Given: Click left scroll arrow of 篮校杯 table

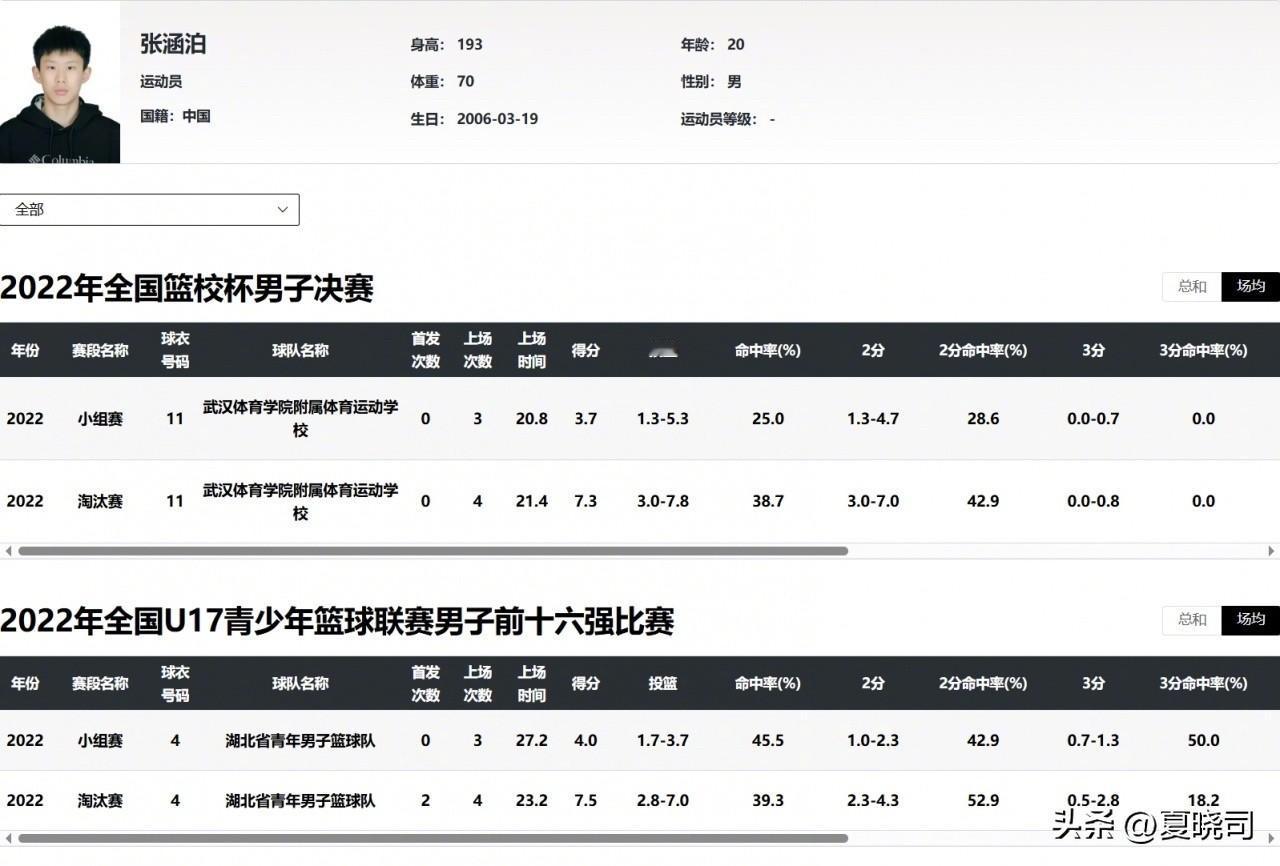Looking at the screenshot, I should pos(8,551).
